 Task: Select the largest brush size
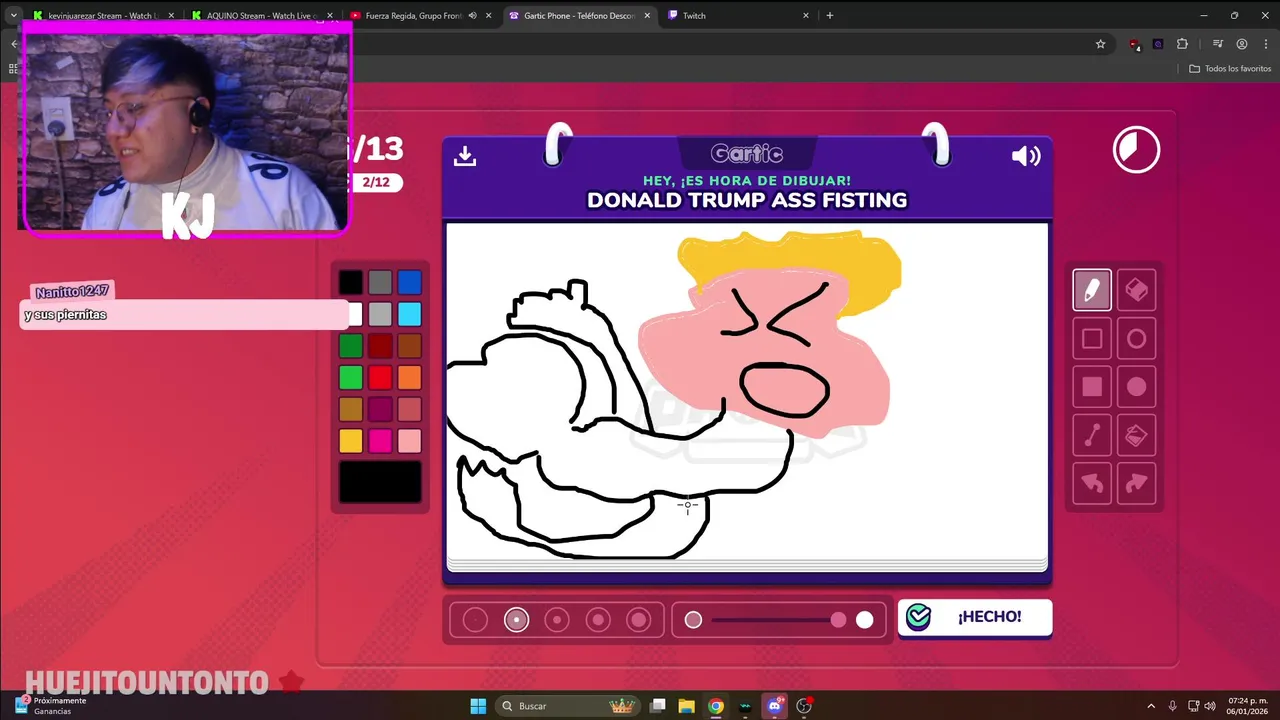point(638,620)
